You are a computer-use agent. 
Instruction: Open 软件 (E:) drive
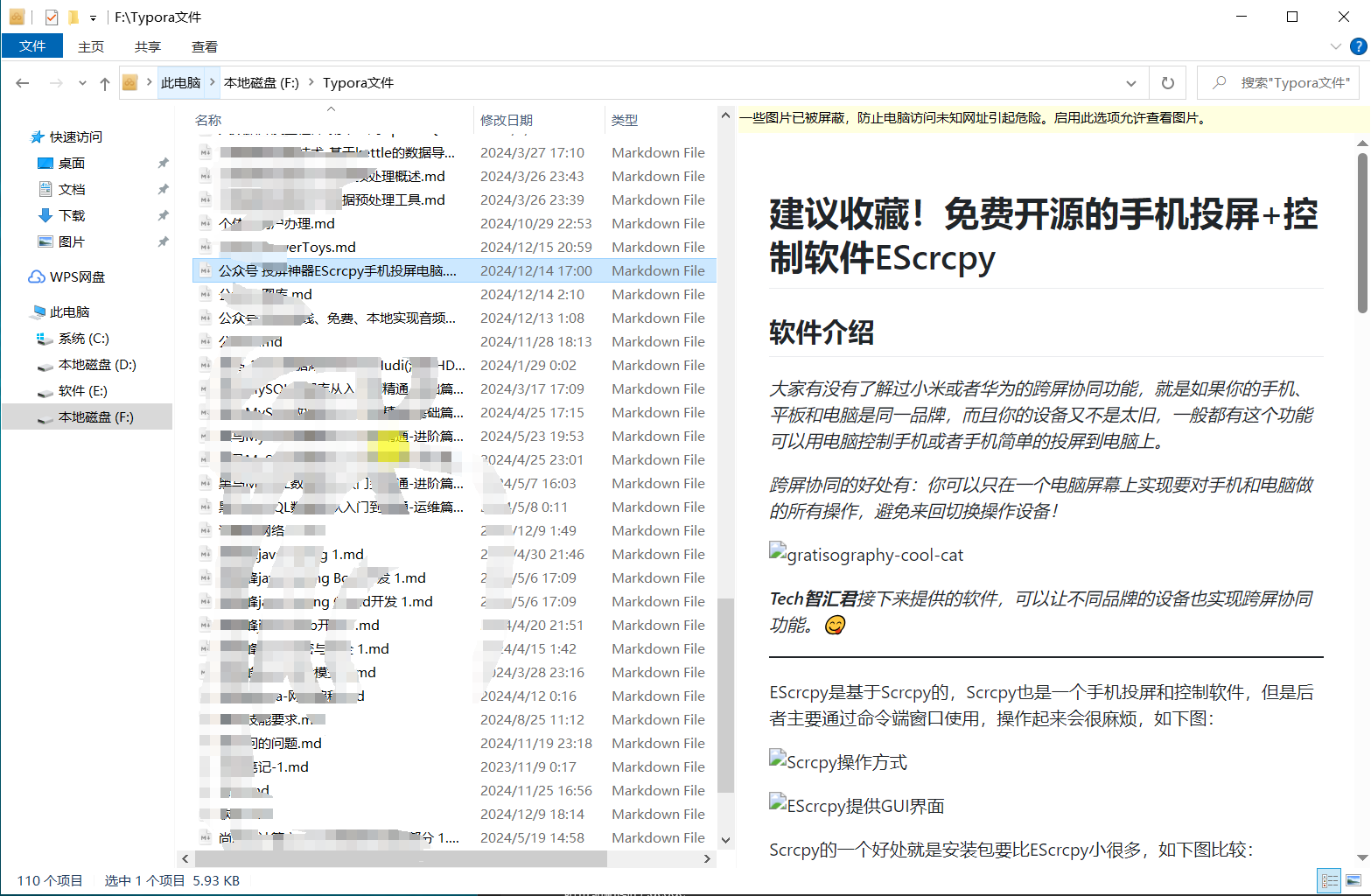coord(73,391)
